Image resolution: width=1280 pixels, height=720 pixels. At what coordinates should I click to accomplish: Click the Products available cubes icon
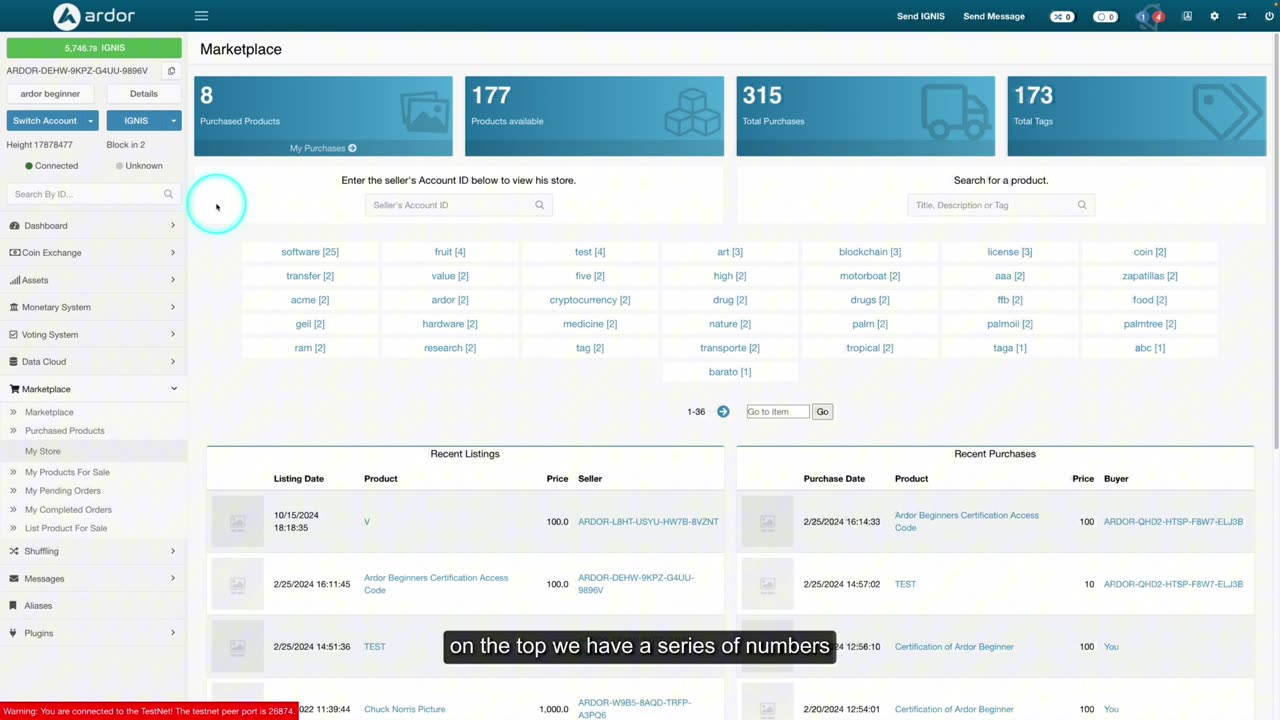pyautogui.click(x=693, y=112)
